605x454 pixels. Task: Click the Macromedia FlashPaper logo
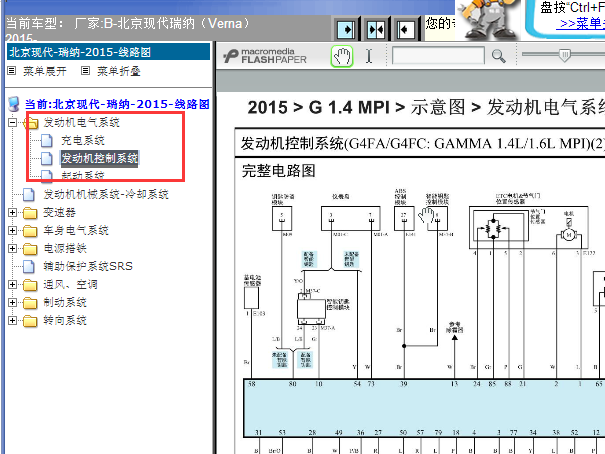pyautogui.click(x=265, y=56)
